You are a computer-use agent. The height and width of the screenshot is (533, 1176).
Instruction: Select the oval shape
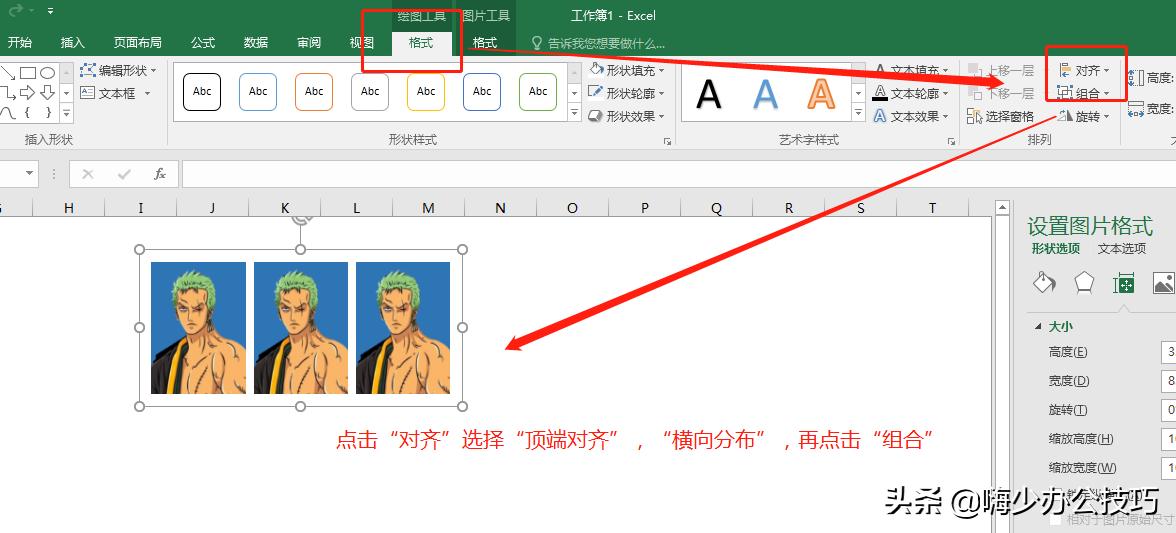pyautogui.click(x=47, y=73)
